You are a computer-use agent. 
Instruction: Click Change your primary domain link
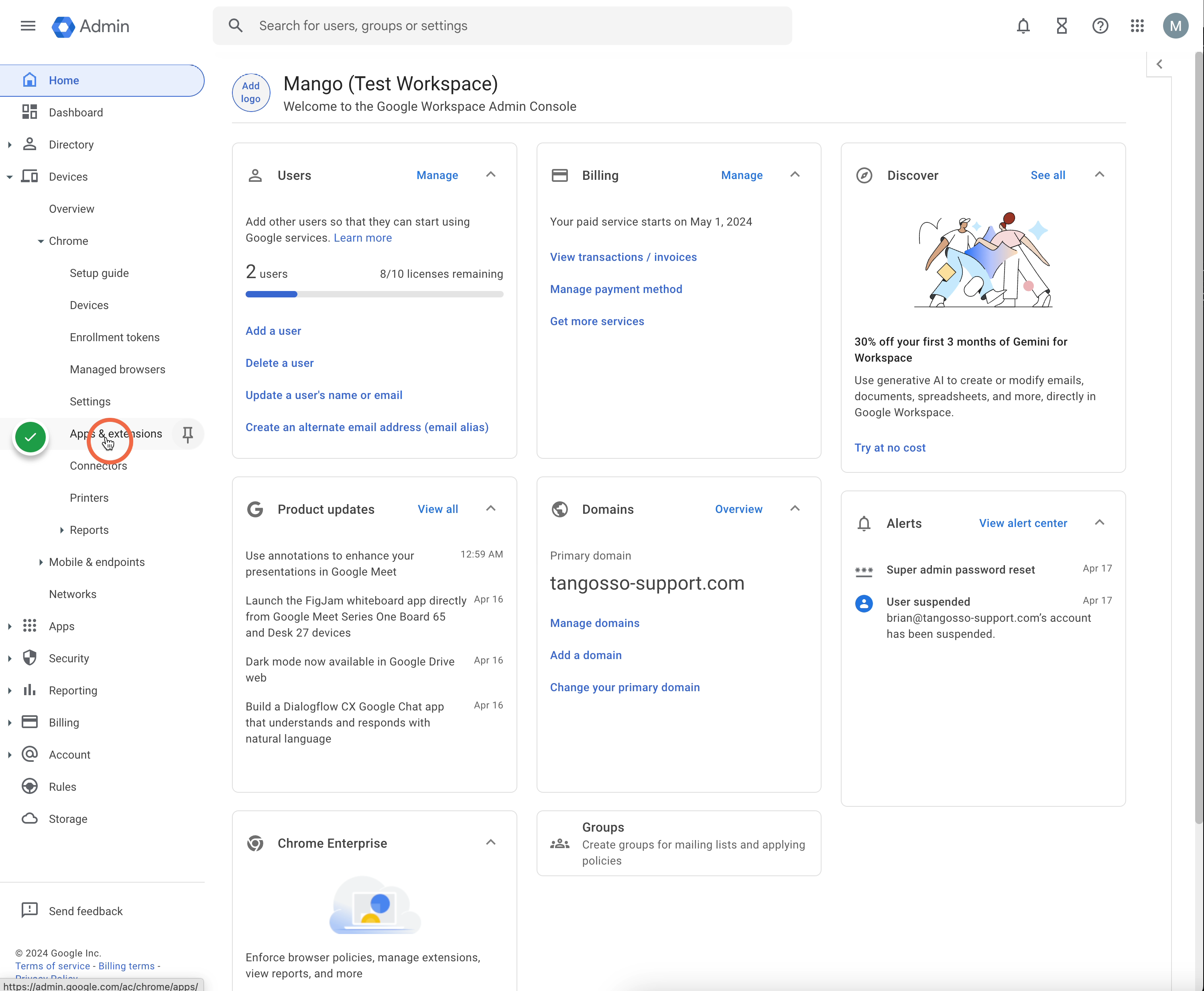click(x=624, y=688)
